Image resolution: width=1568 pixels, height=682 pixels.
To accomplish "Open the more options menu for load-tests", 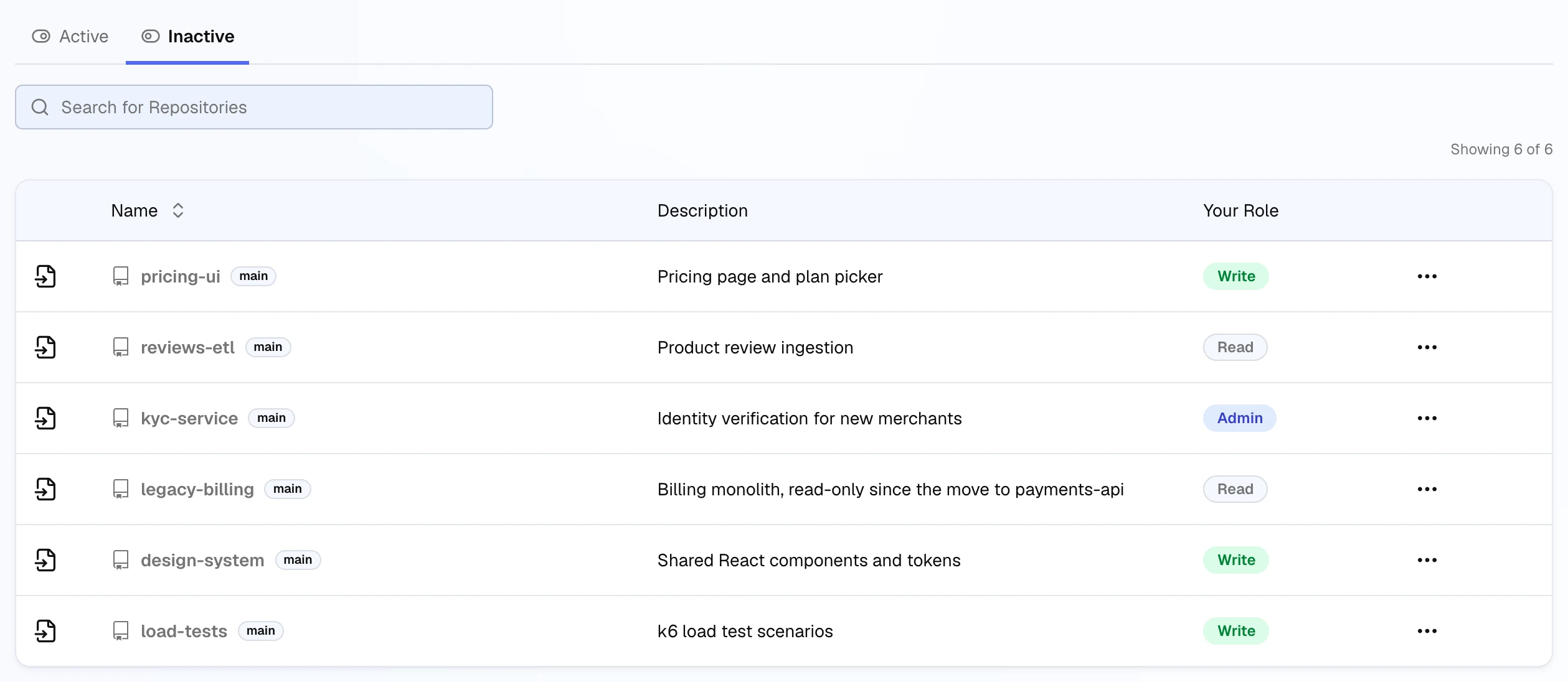I will tap(1427, 631).
